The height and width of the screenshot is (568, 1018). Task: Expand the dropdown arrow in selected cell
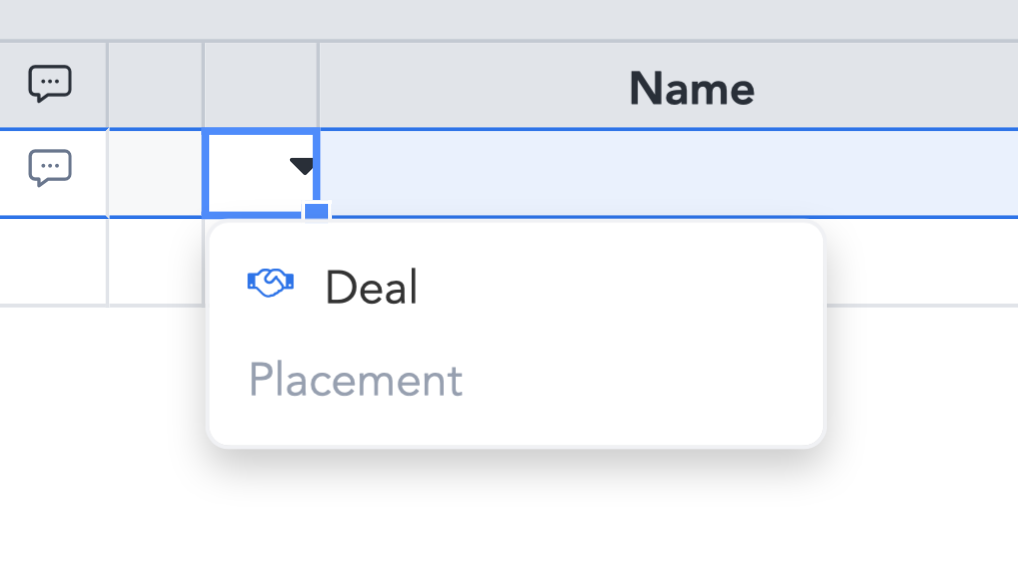[302, 166]
